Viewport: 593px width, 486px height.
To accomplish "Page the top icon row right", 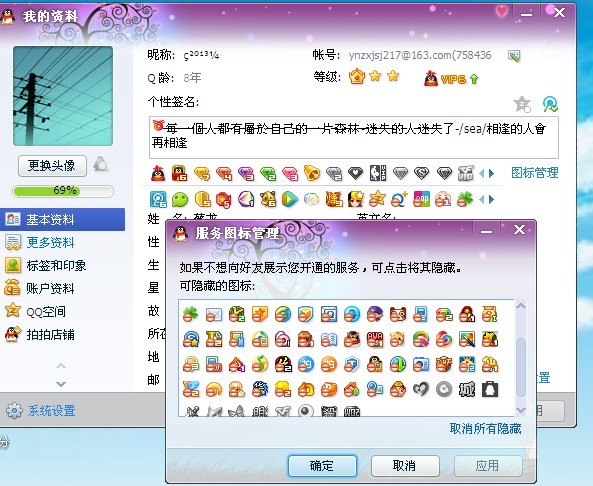I will [x=491, y=174].
